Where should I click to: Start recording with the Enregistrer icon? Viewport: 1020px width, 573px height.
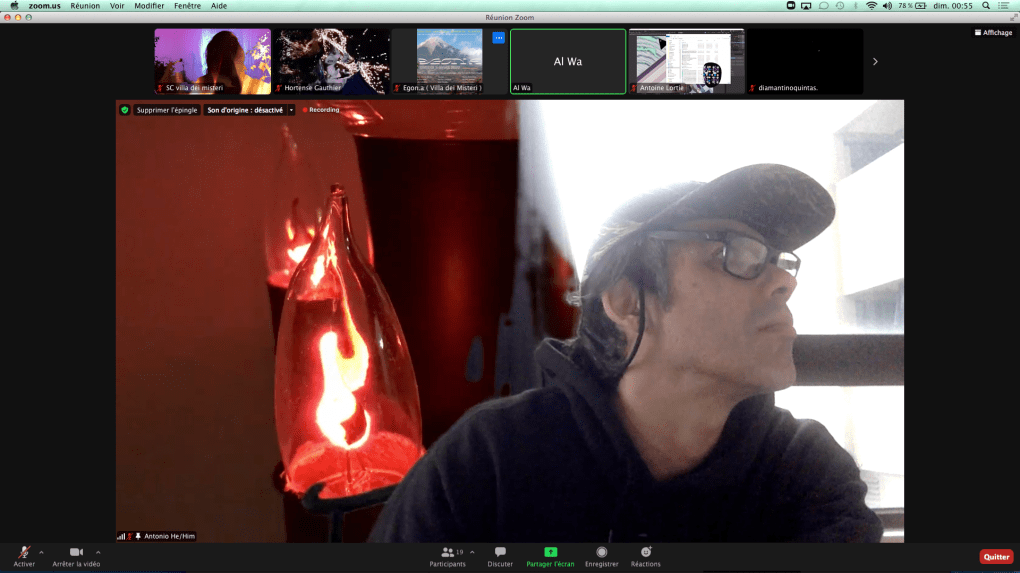tap(601, 552)
